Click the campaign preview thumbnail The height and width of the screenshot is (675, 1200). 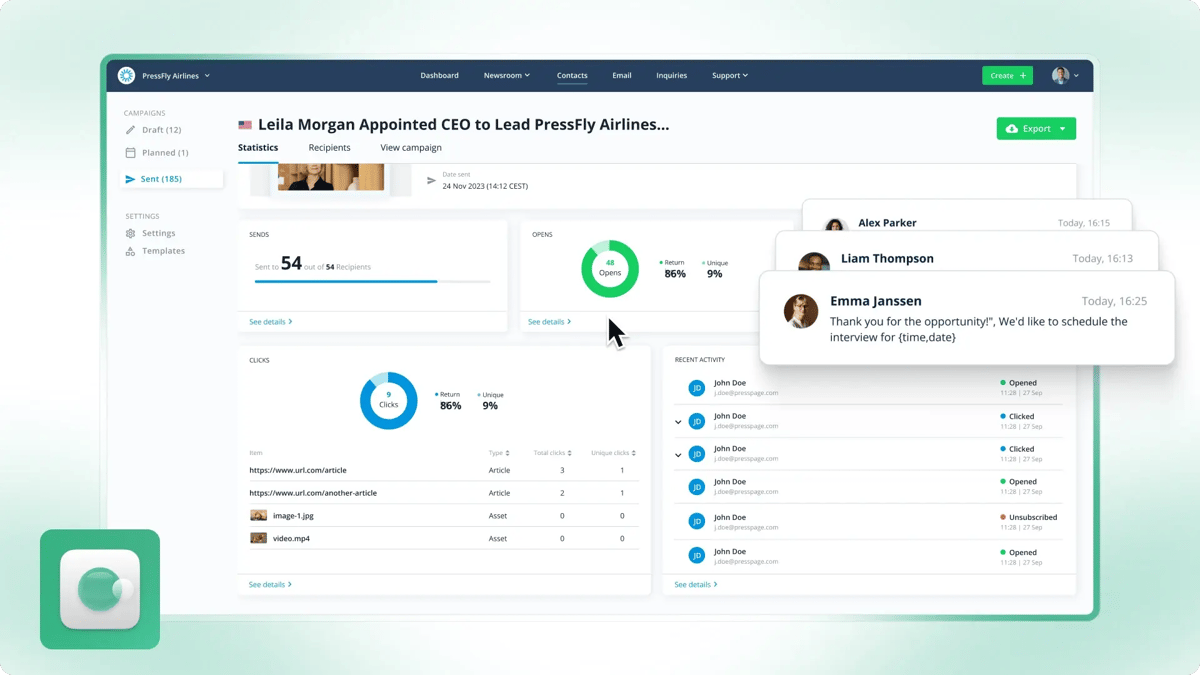331,177
